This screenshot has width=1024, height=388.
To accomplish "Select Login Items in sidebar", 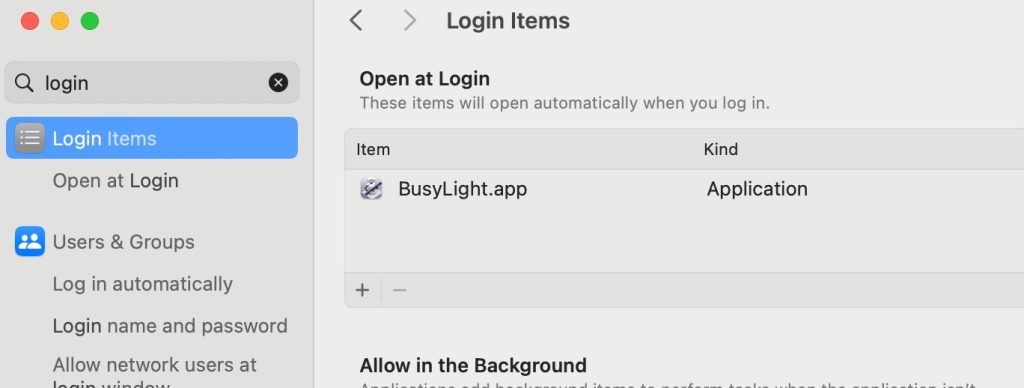I will tap(152, 138).
